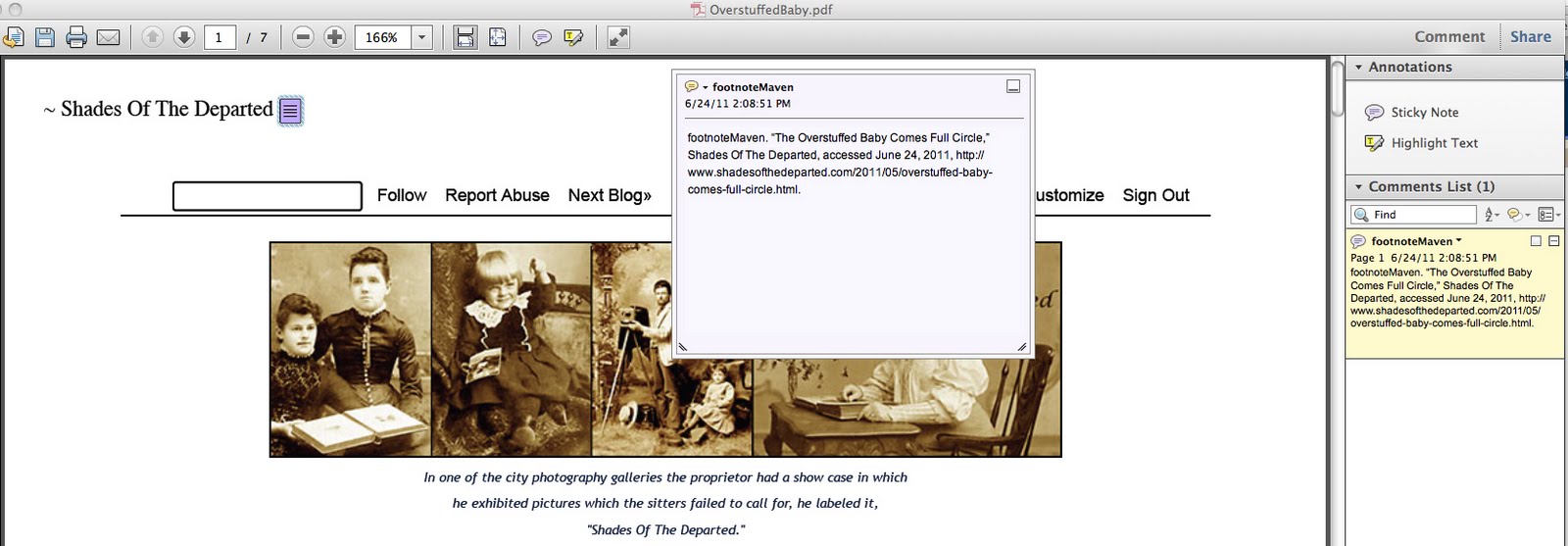
Task: Click the photo of the smiling child
Action: click(512, 349)
